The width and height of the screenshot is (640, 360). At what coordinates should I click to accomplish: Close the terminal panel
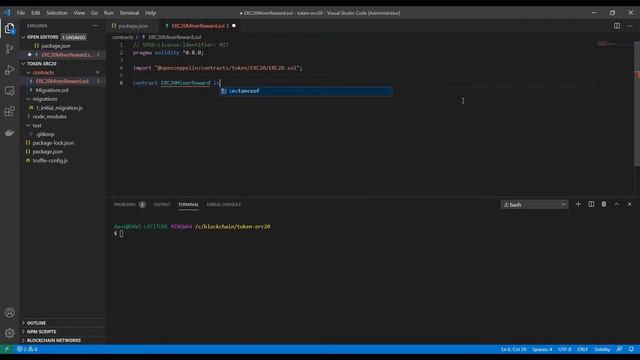[629, 204]
